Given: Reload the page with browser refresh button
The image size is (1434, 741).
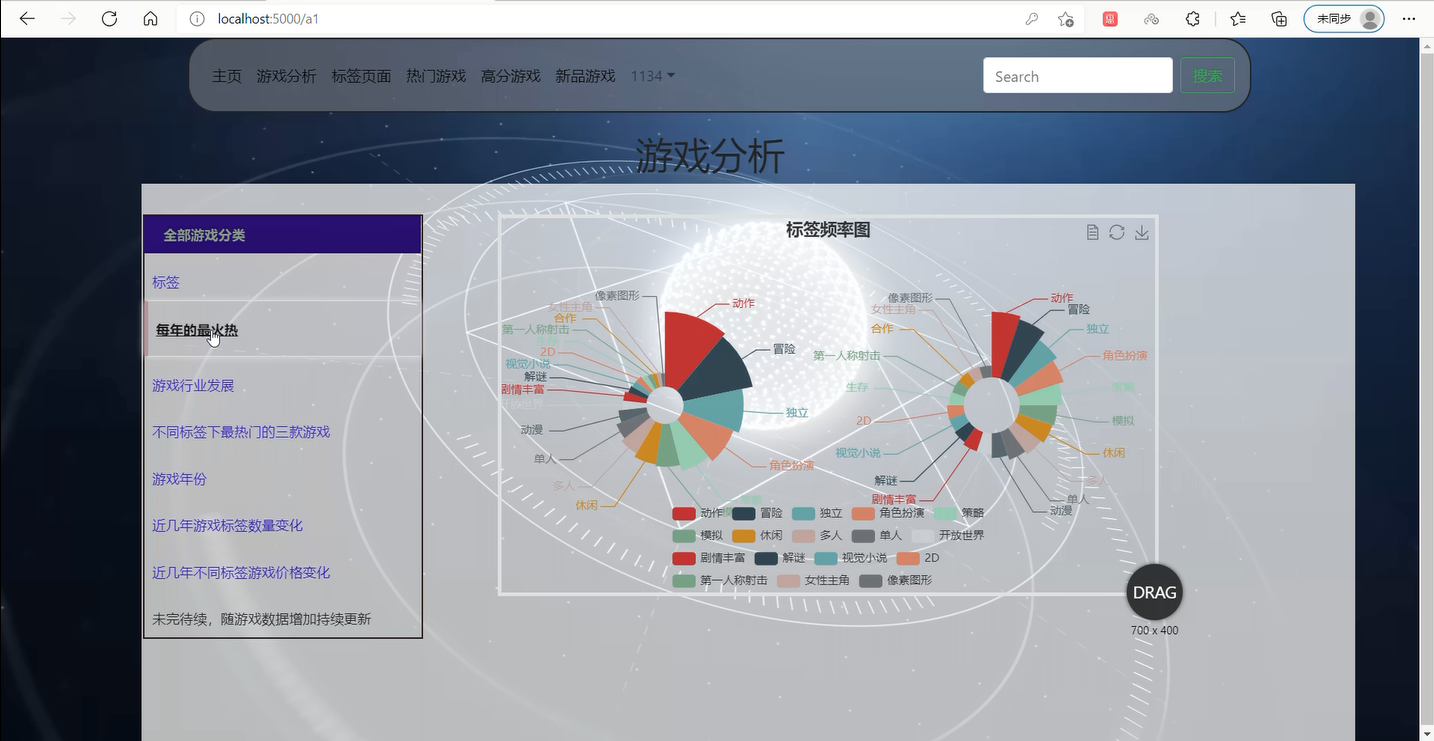Looking at the screenshot, I should click(x=110, y=19).
